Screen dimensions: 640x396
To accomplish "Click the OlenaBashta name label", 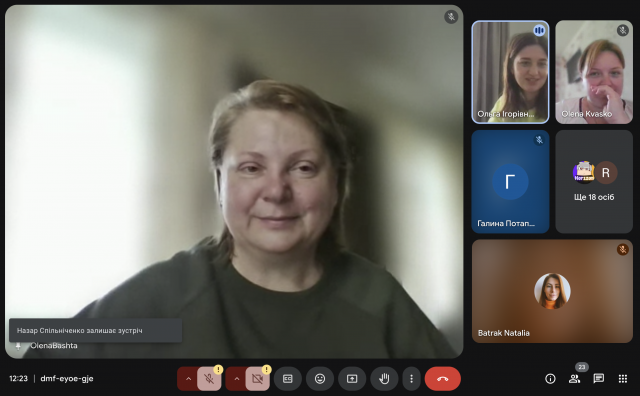I will (x=53, y=346).
